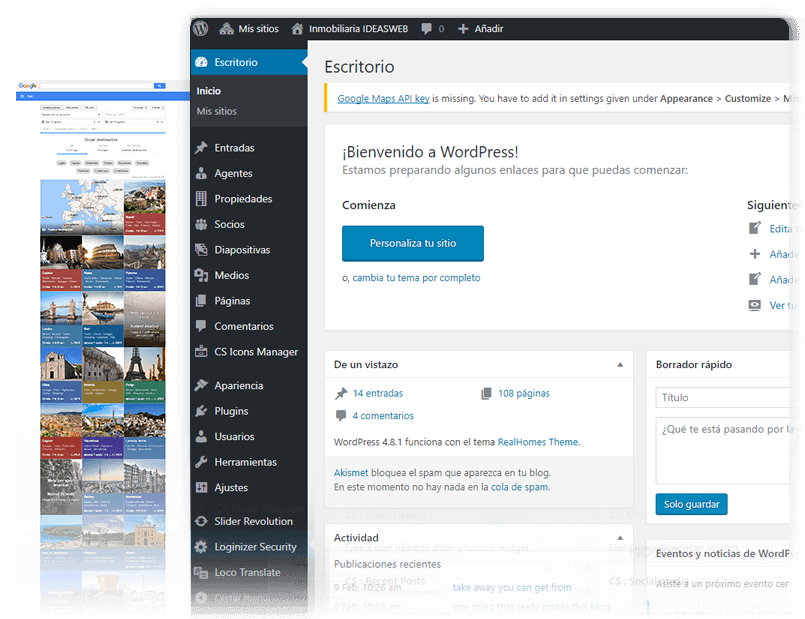
Task: Click the ¿Qué te está pasando draft textarea
Action: tap(722, 451)
